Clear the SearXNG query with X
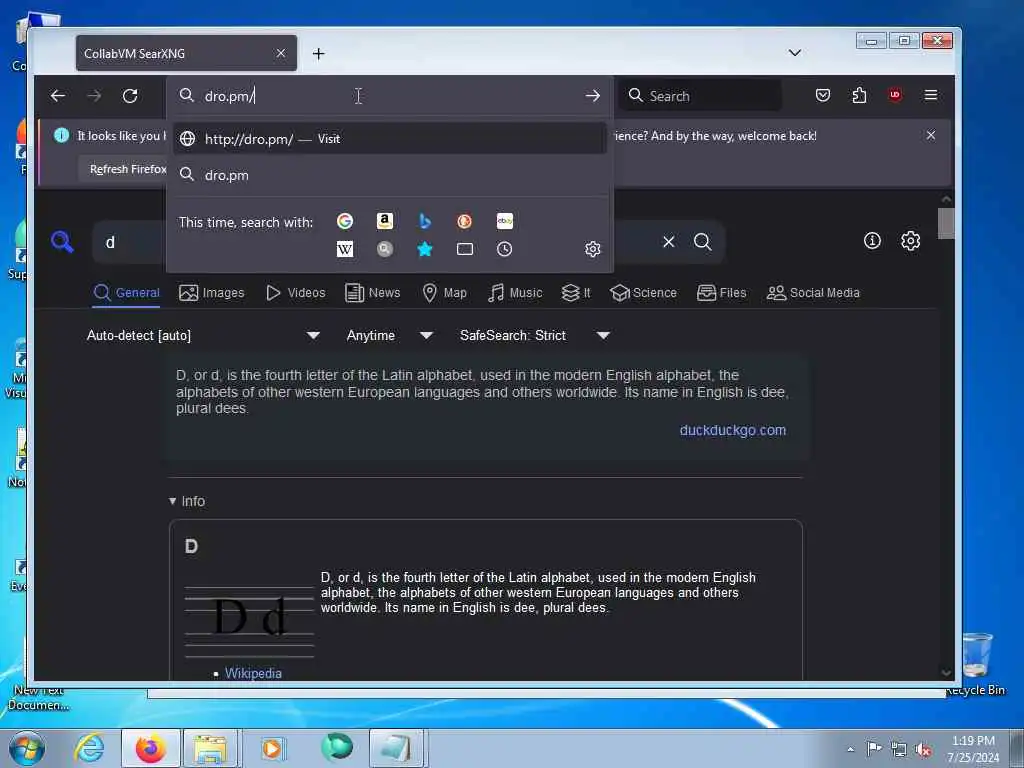The image size is (1024, 768). click(669, 242)
